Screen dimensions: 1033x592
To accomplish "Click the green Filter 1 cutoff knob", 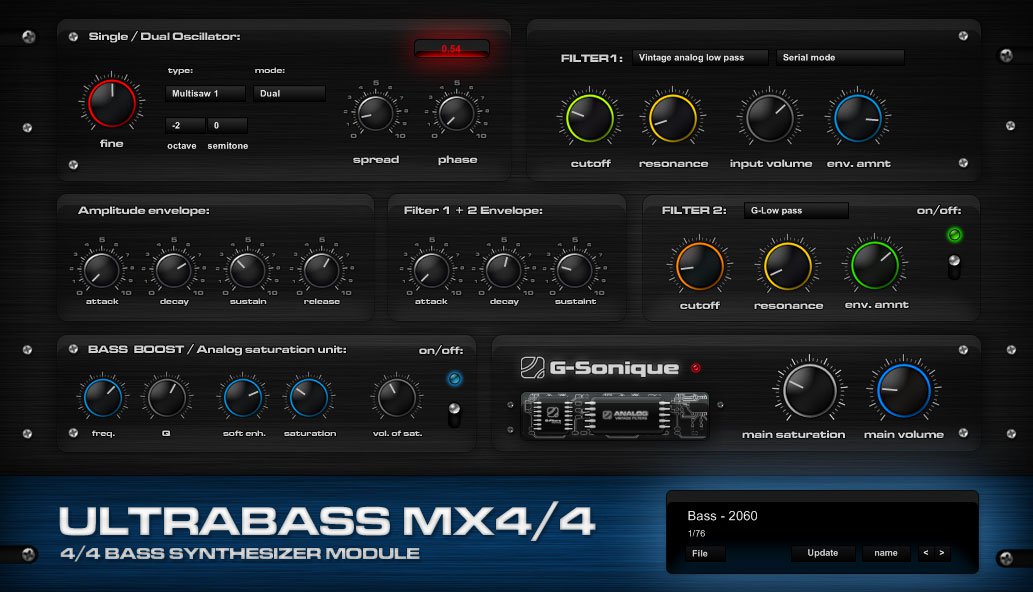I will coord(590,119).
